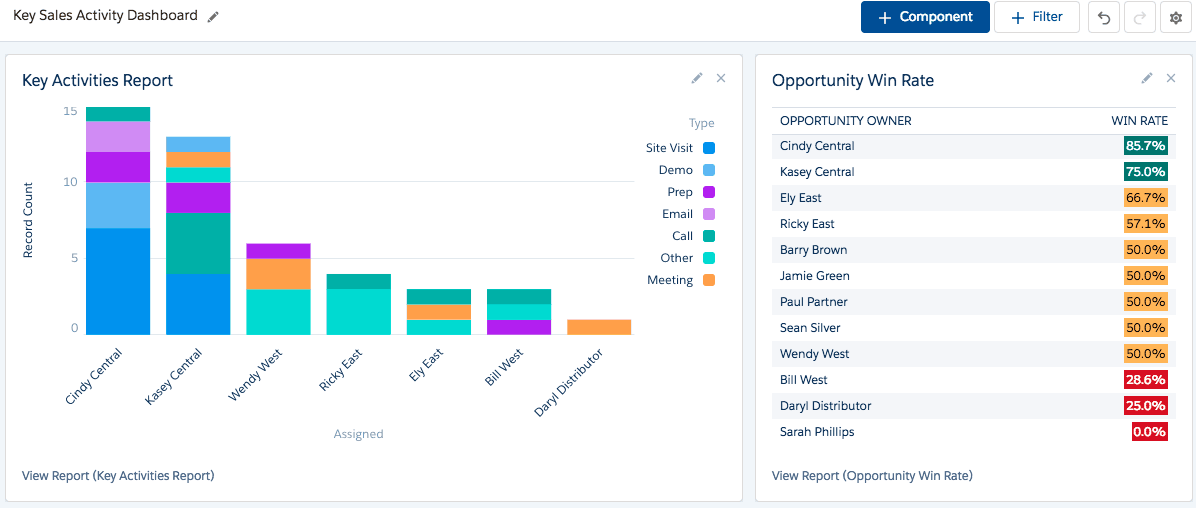Click the redo arrow icon

(1139, 18)
